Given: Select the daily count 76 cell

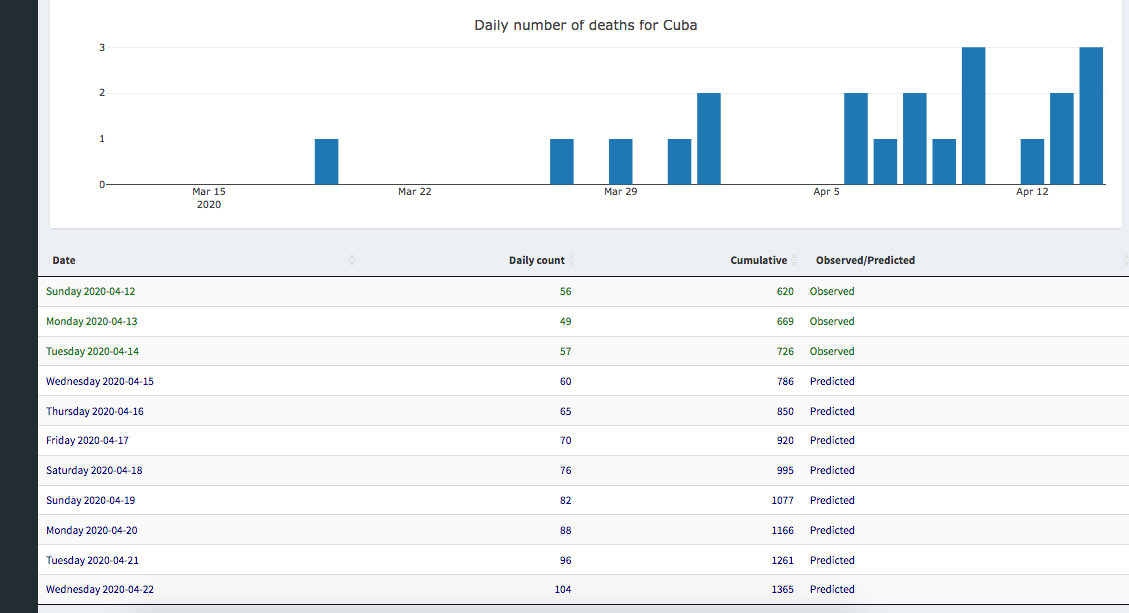Looking at the screenshot, I should click(x=565, y=471).
